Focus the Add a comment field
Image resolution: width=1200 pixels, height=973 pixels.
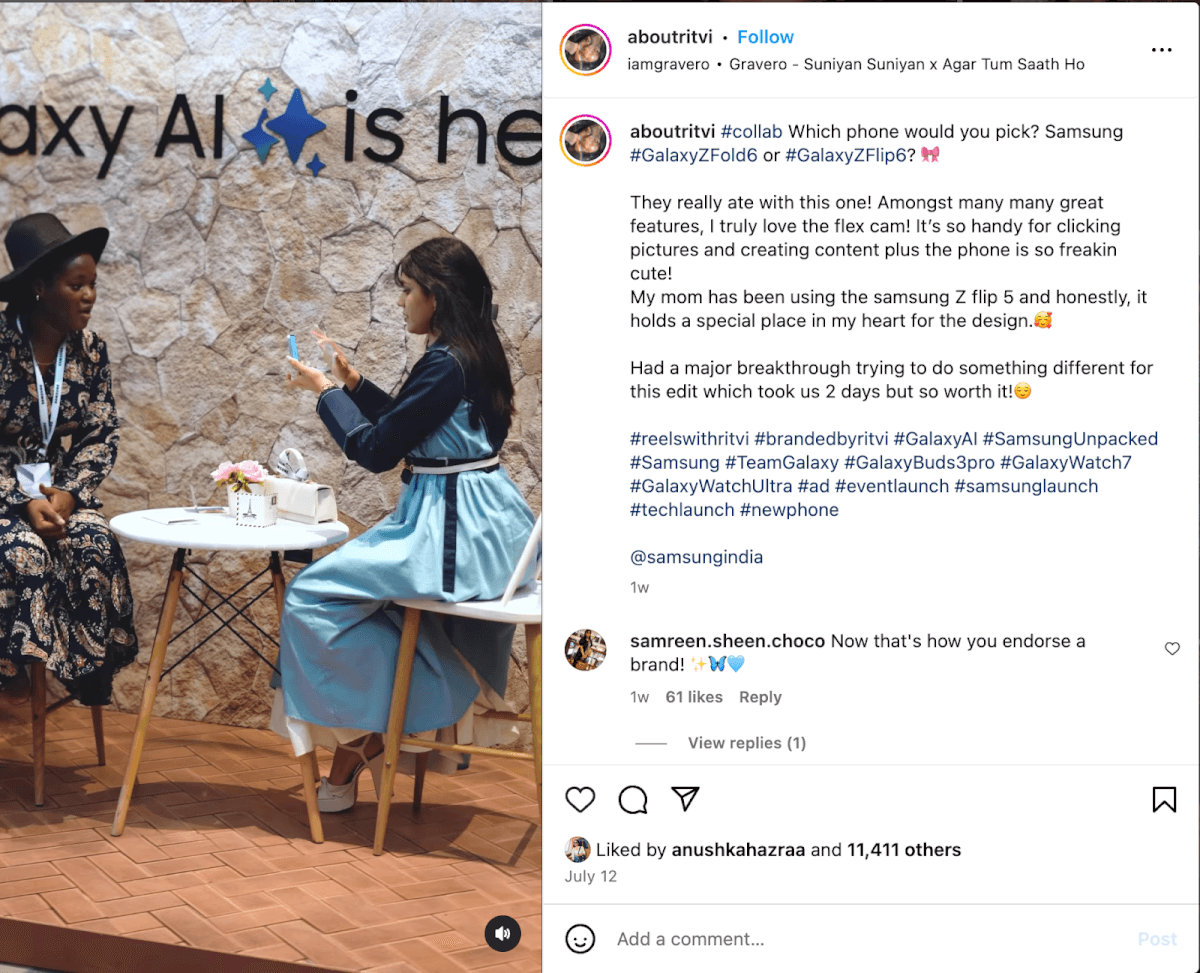click(x=870, y=939)
